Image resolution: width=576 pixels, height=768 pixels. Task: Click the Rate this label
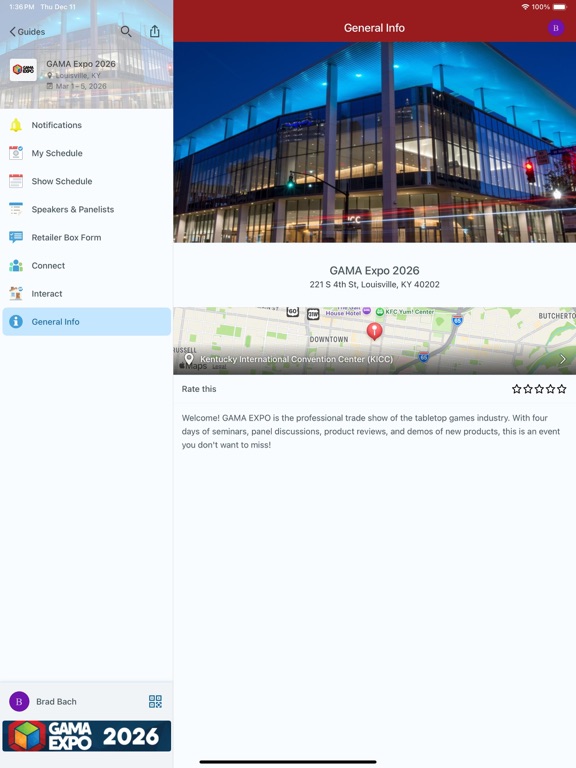tap(199, 389)
